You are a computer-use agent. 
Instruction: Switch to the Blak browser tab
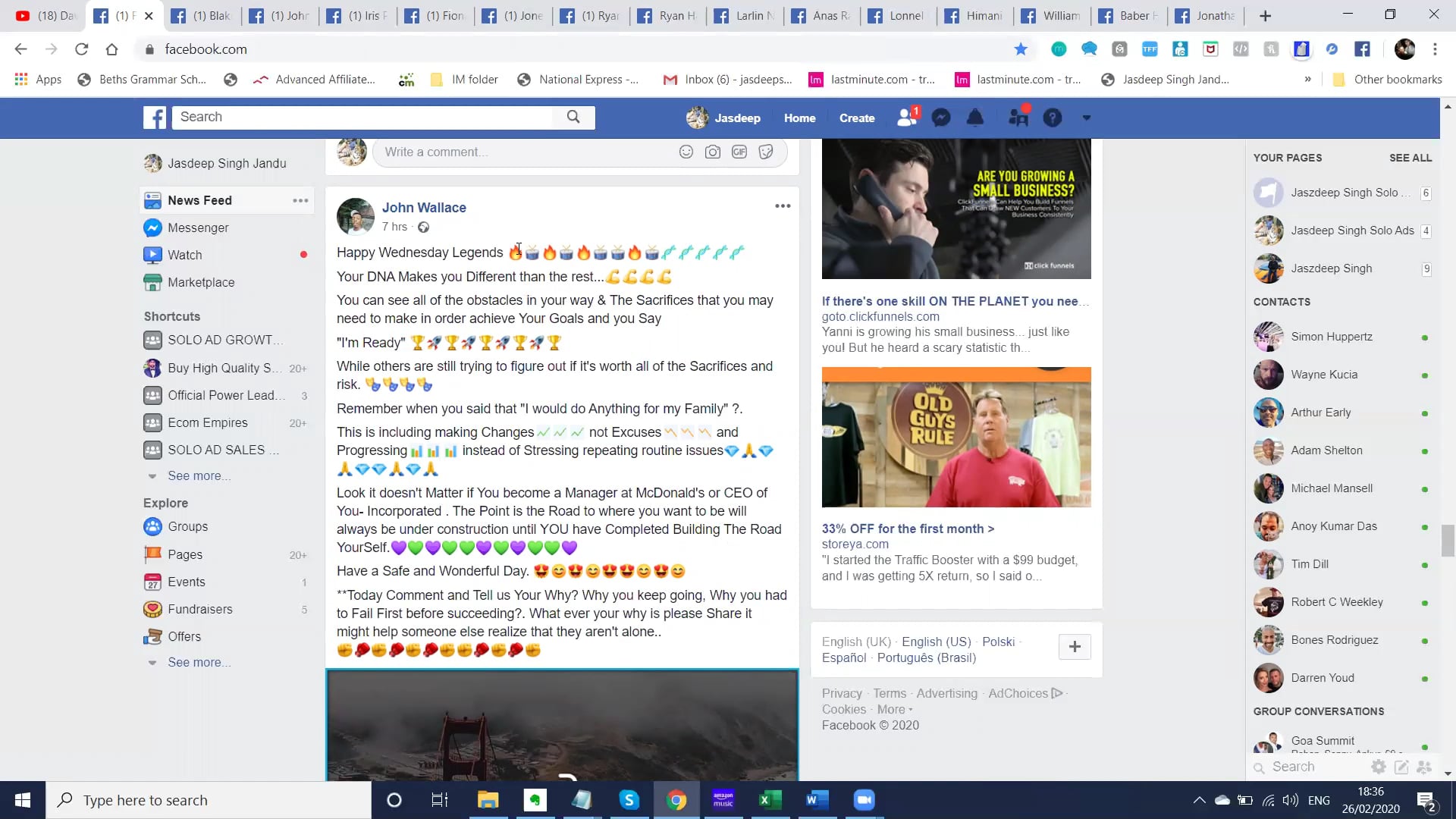202,16
